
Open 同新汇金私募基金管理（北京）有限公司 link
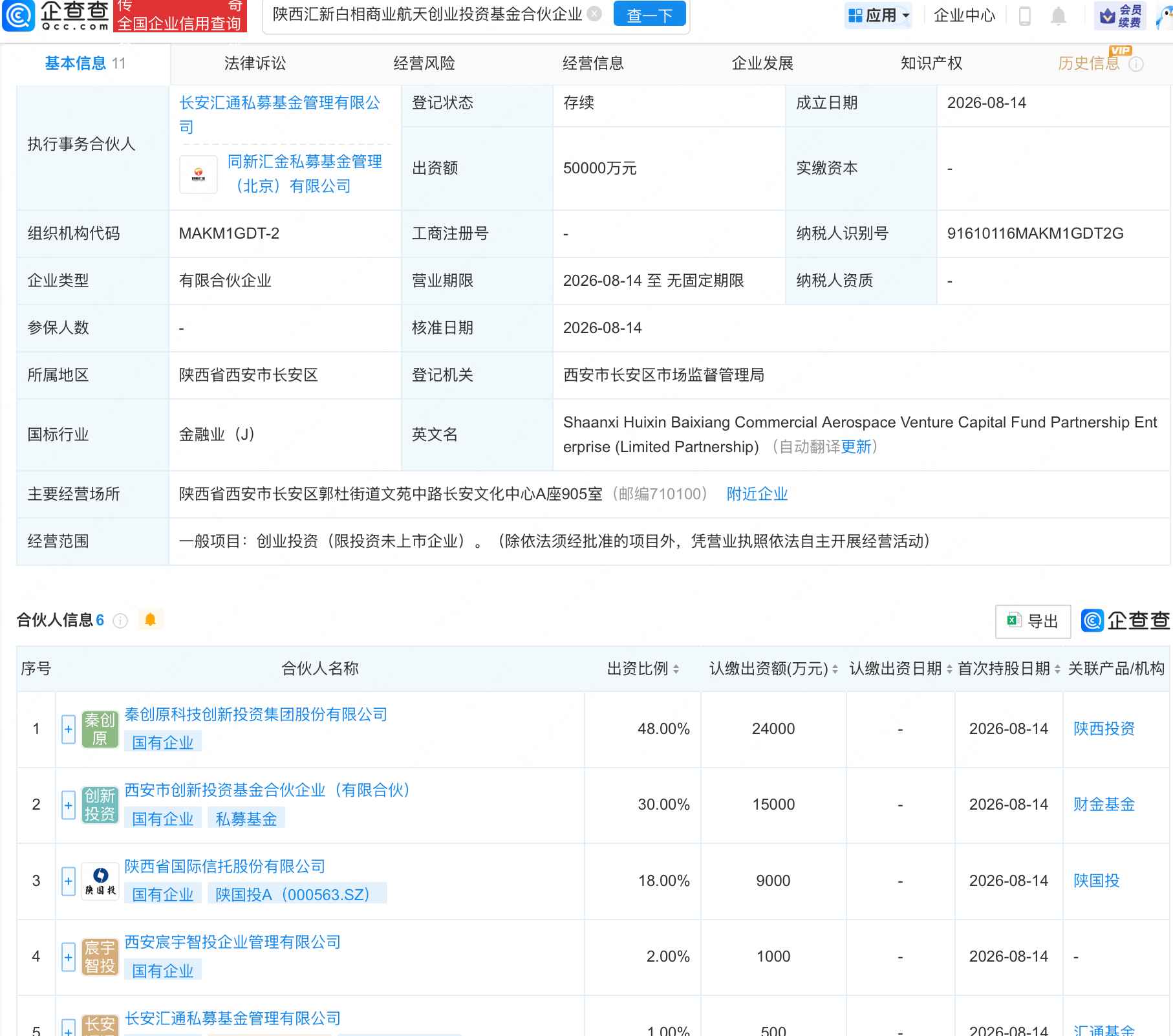[x=305, y=174]
